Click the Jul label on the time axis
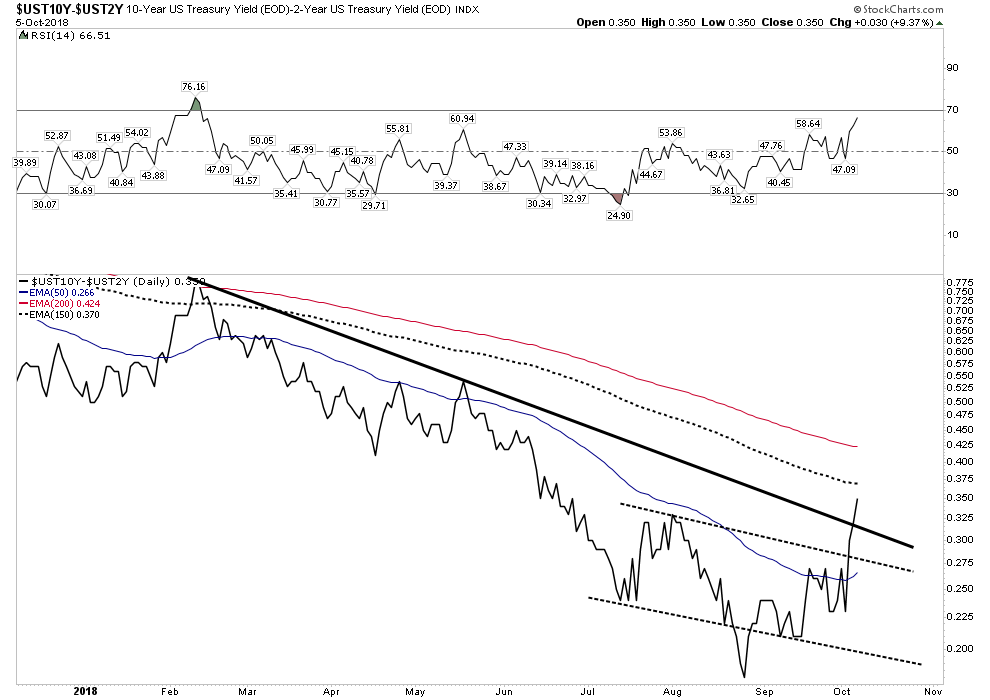 pyautogui.click(x=588, y=691)
